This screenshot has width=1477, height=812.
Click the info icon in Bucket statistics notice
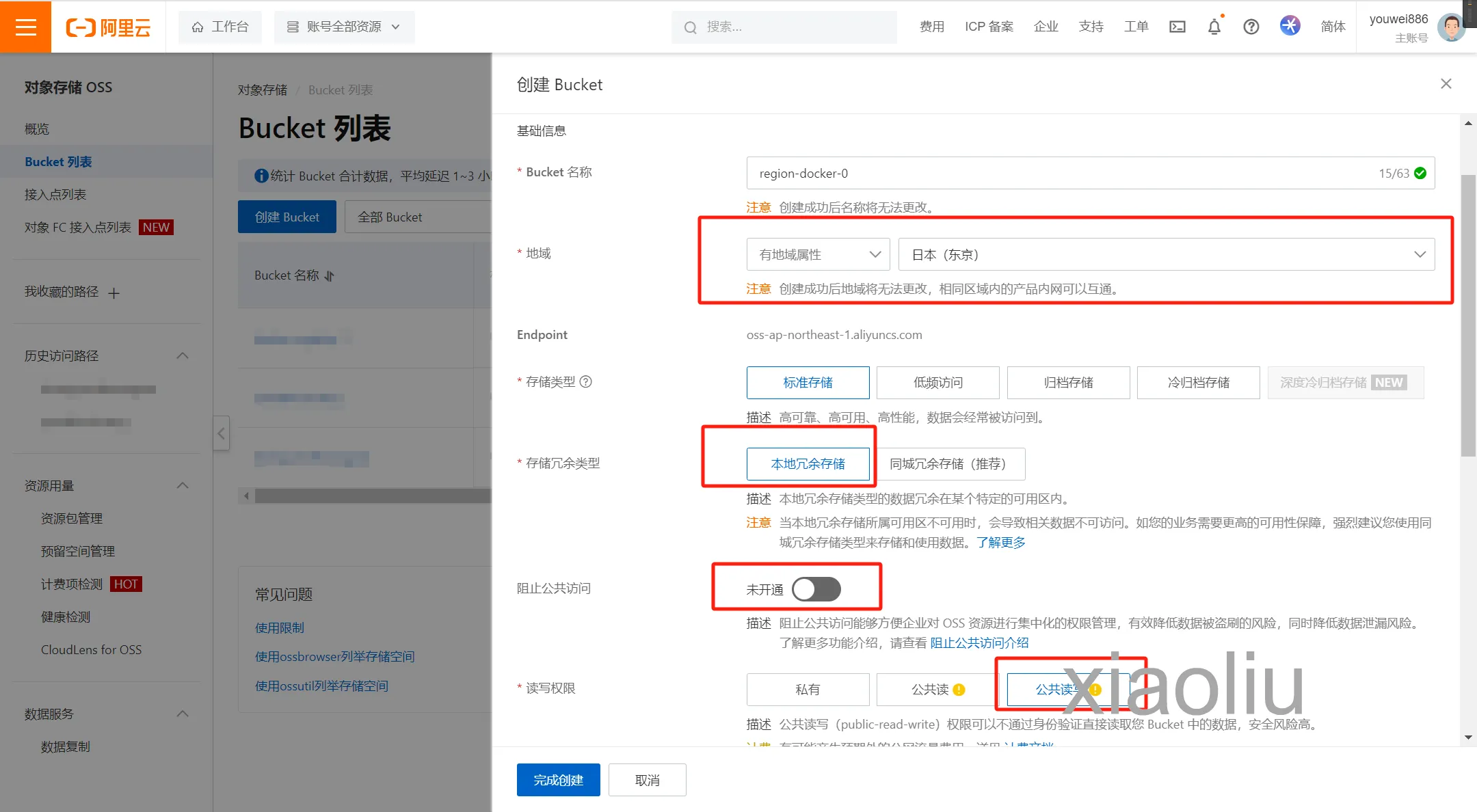[x=261, y=176]
